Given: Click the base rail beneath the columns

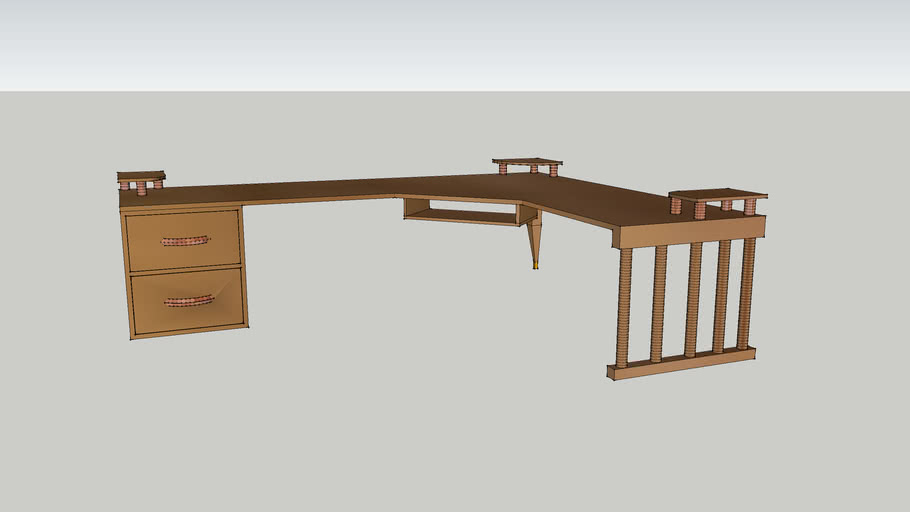Looking at the screenshot, I should [x=681, y=363].
